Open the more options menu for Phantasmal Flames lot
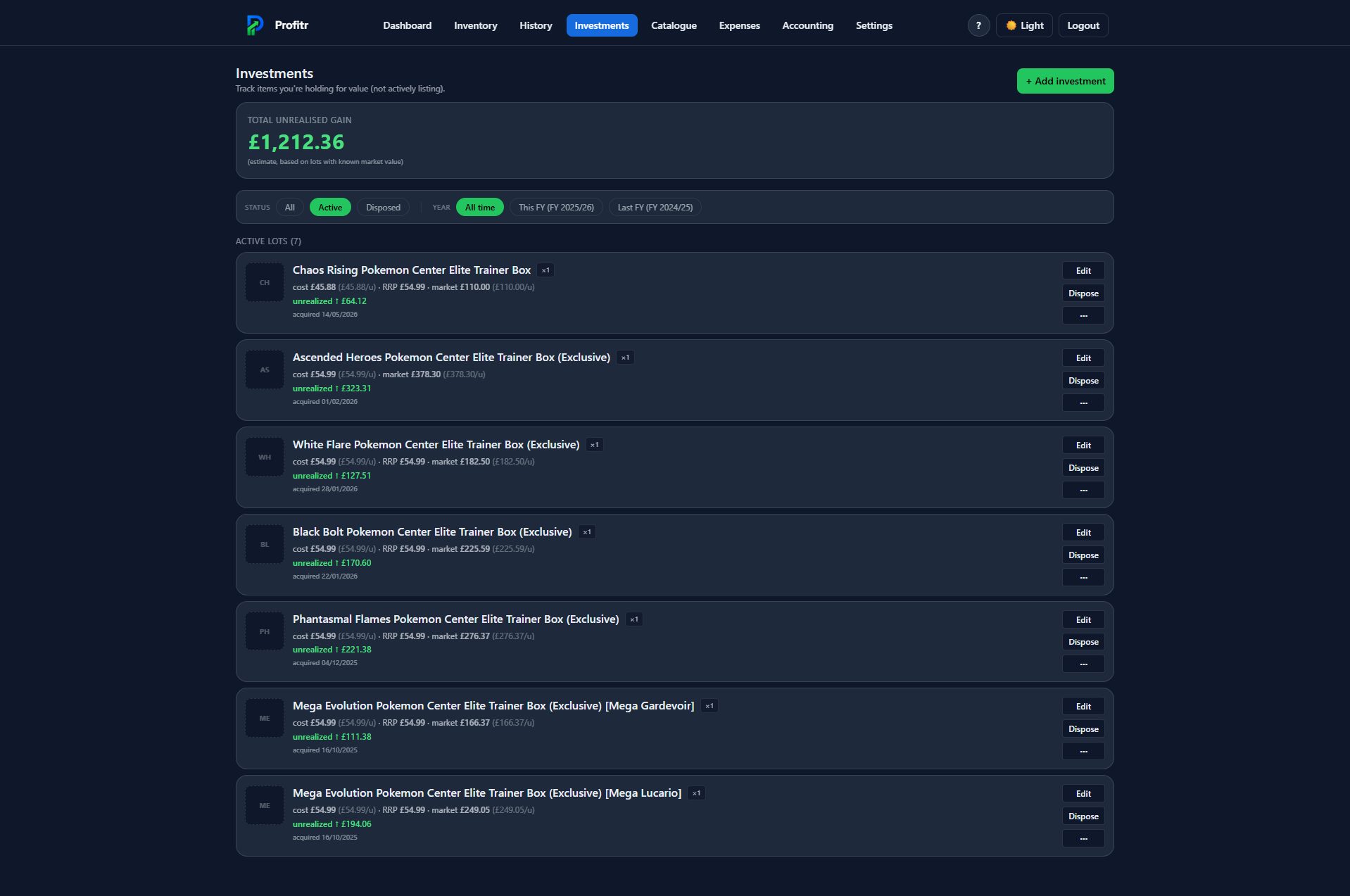Image resolution: width=1350 pixels, height=896 pixels. 1083,664
